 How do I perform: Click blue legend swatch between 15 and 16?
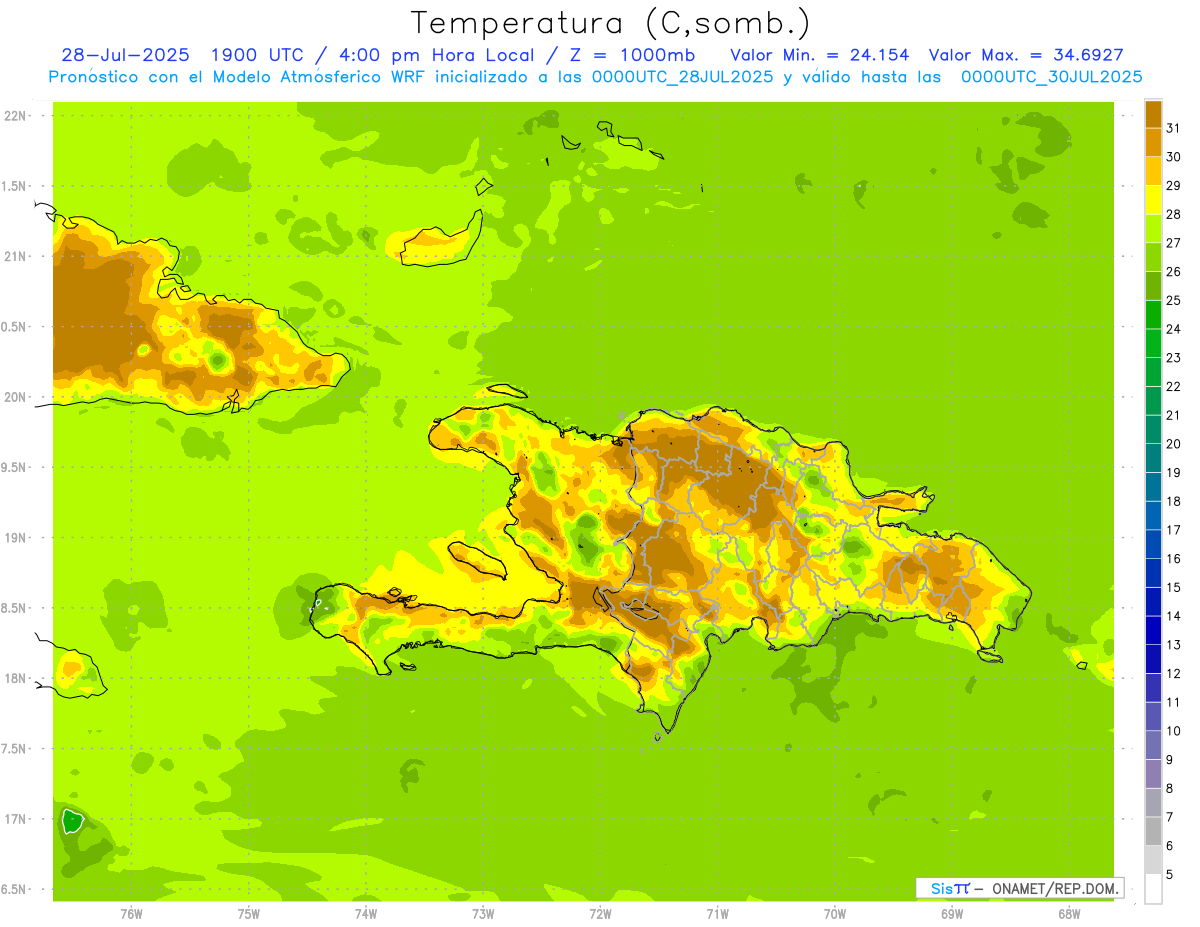[x=1153, y=573]
